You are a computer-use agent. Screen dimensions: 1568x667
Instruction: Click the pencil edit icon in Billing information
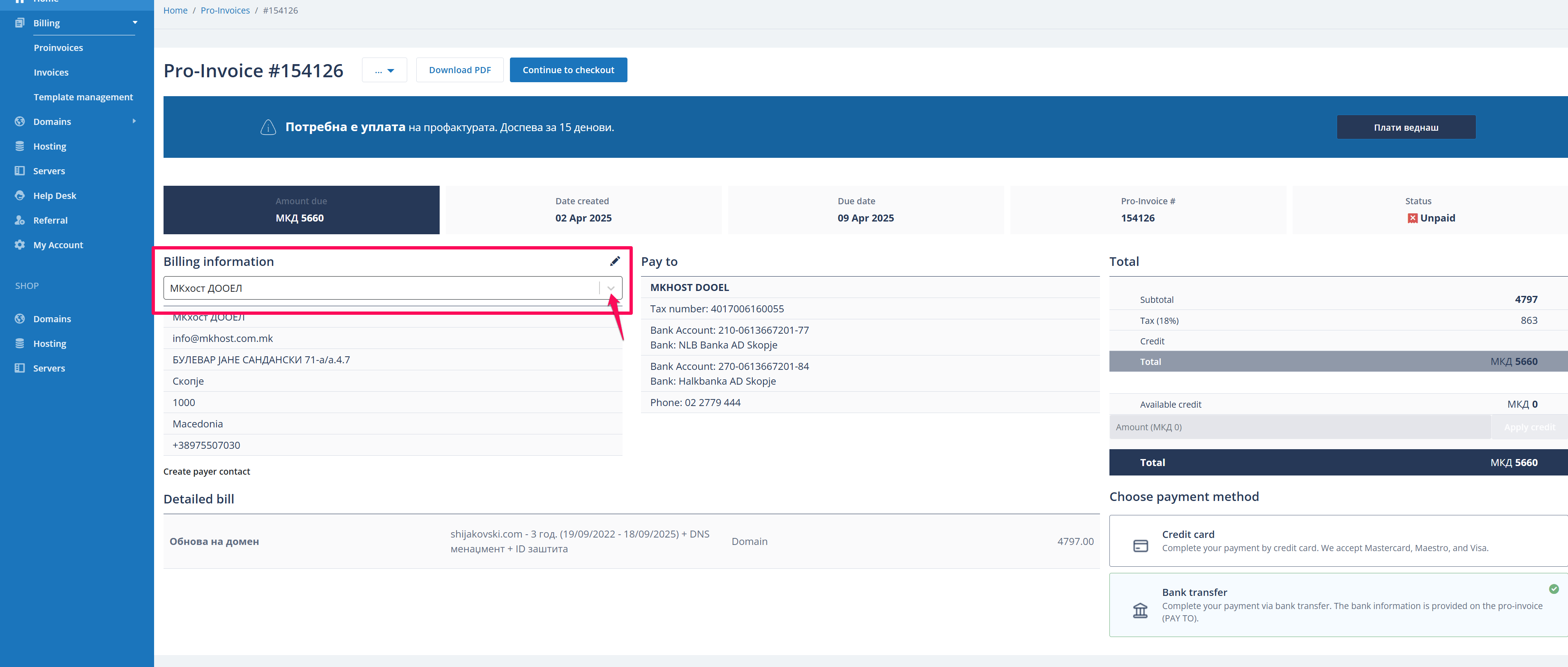[615, 261]
